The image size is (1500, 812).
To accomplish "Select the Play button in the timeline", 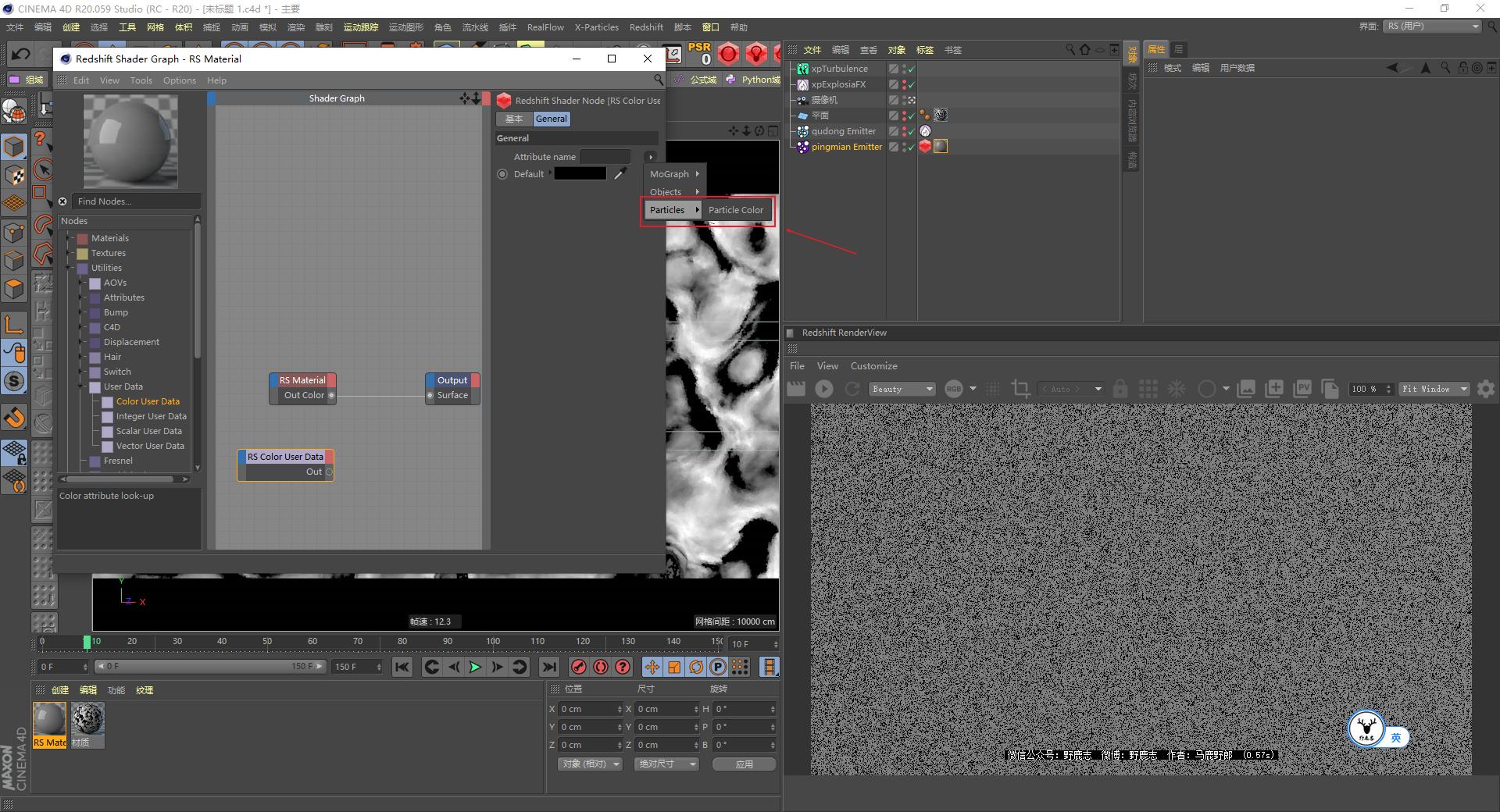I will (475, 668).
